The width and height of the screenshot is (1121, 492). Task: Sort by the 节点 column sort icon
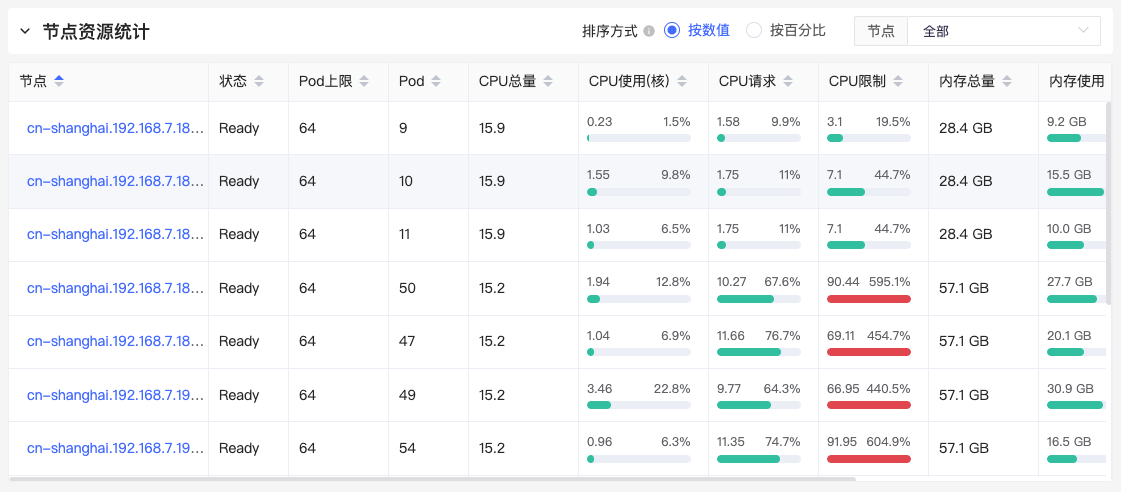coord(59,82)
